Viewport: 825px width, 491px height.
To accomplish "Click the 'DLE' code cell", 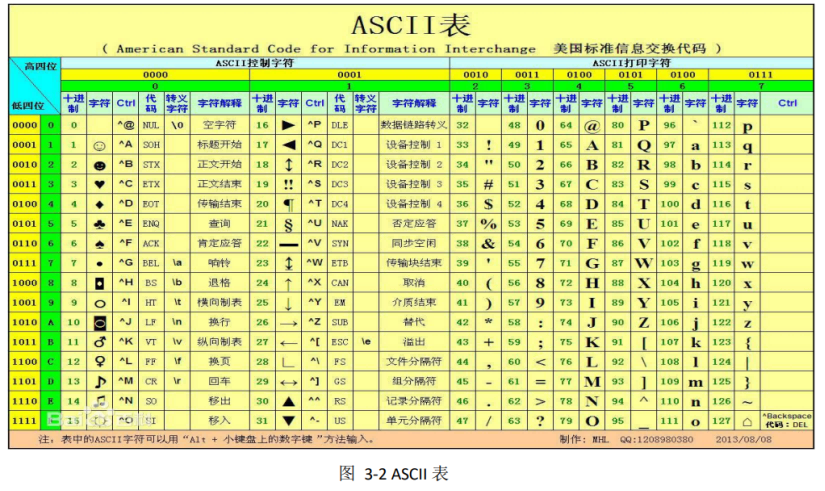I will tap(339, 125).
